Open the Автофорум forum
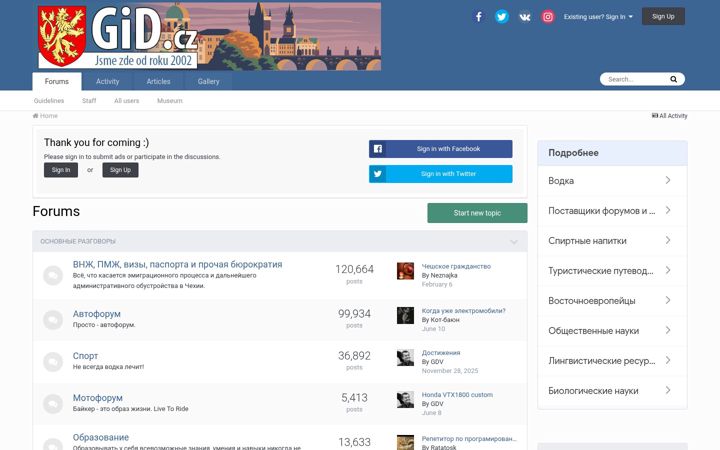This screenshot has width=720, height=450. (96, 314)
